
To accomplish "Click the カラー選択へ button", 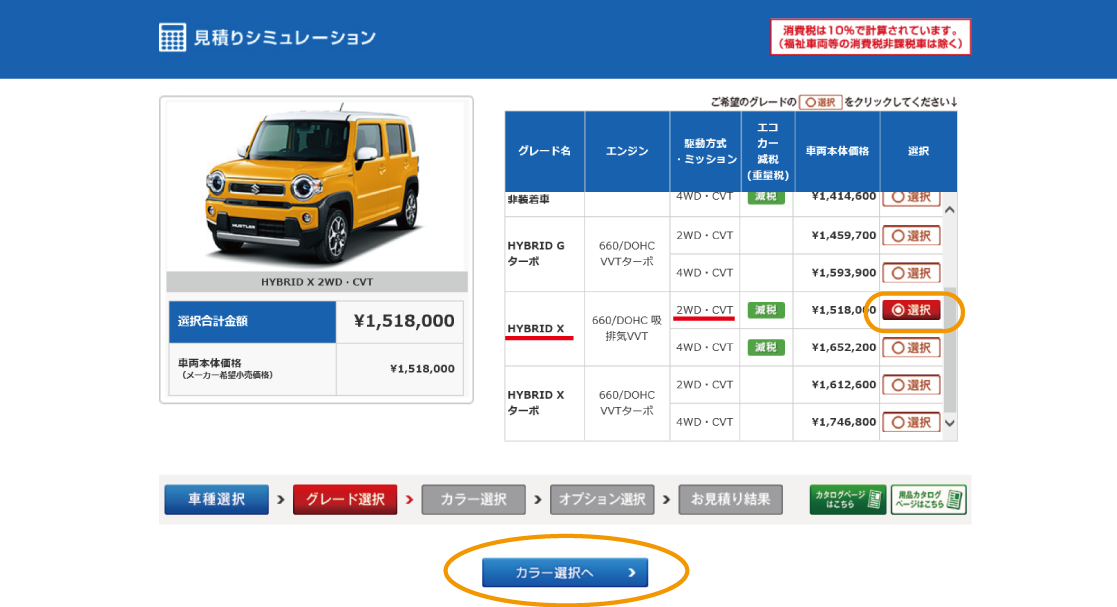I will click(565, 573).
